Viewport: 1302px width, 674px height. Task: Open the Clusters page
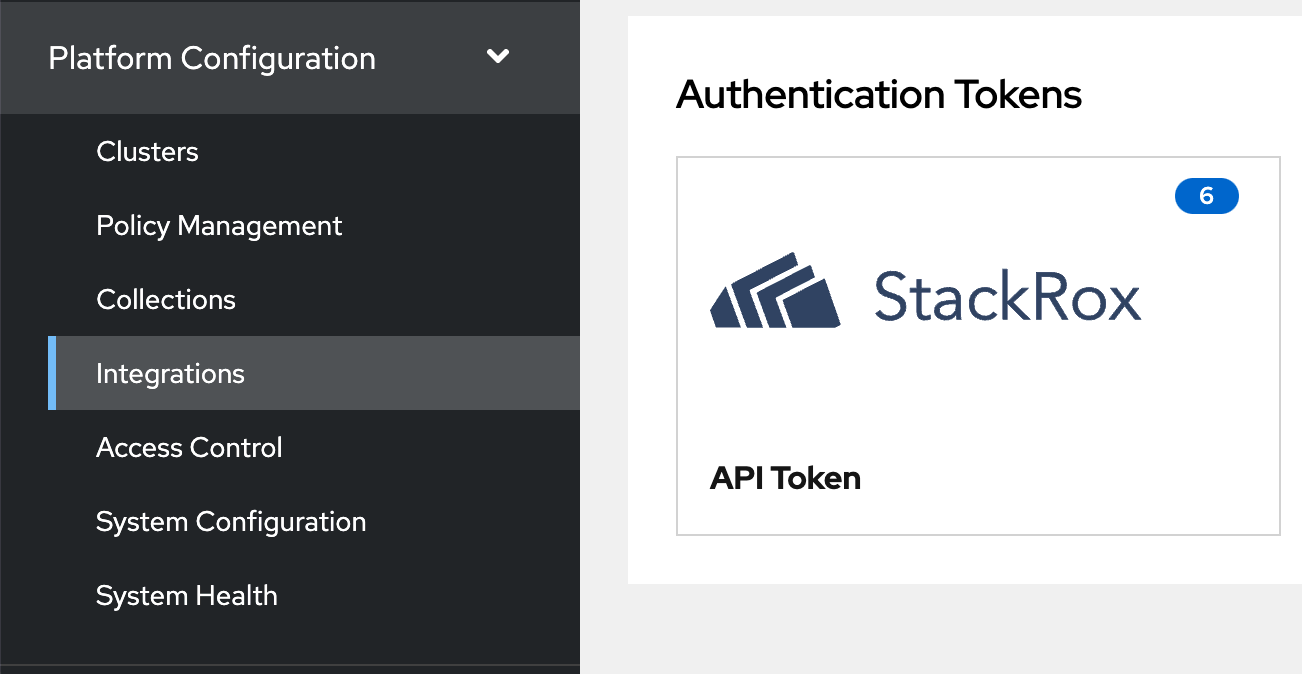point(147,152)
